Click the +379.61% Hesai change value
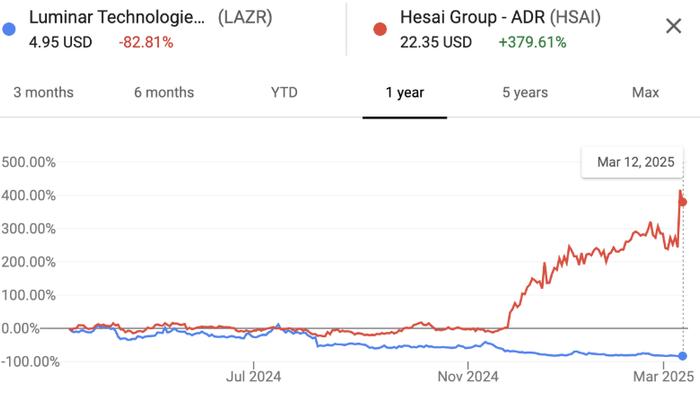Viewport: 700px width, 400px height. pyautogui.click(x=532, y=42)
